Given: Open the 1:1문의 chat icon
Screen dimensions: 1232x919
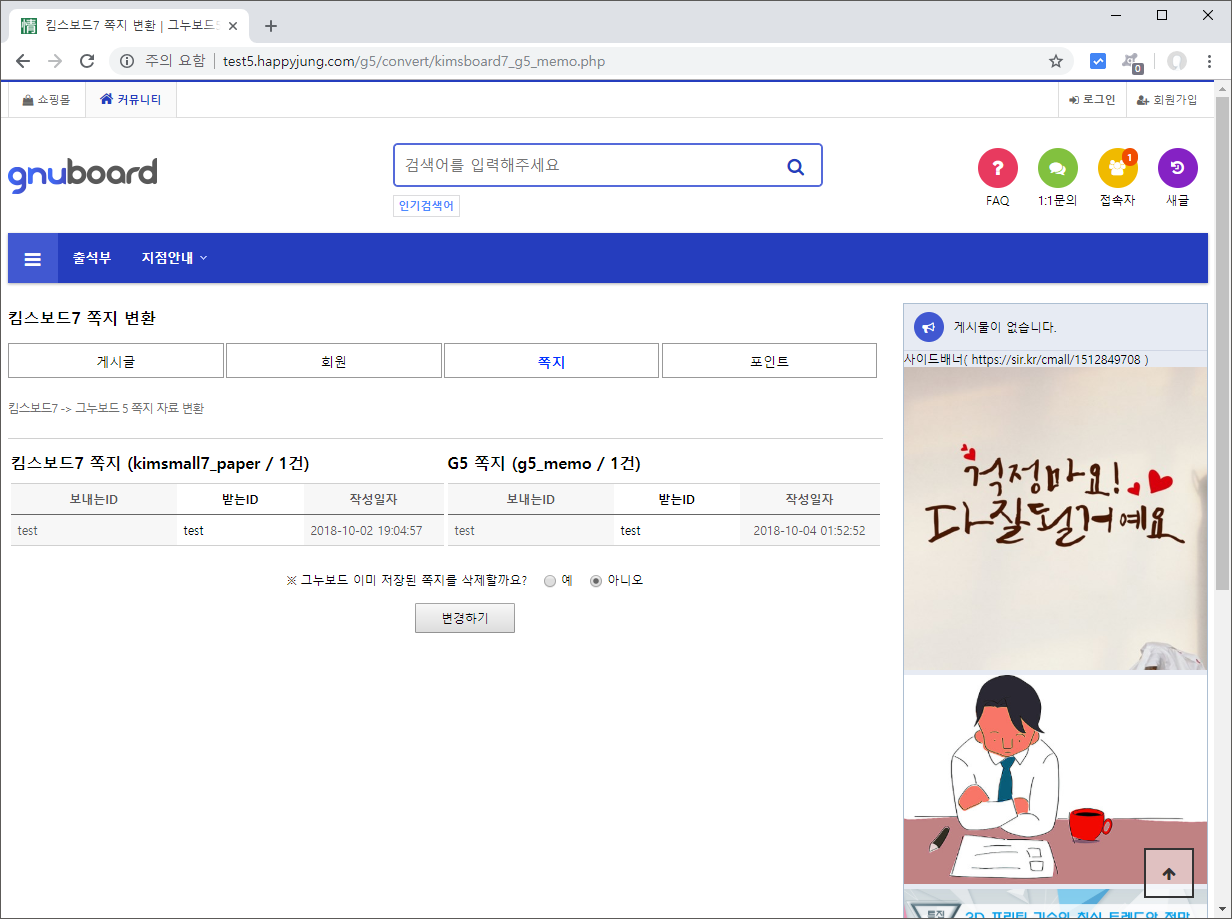Looking at the screenshot, I should point(1057,168).
